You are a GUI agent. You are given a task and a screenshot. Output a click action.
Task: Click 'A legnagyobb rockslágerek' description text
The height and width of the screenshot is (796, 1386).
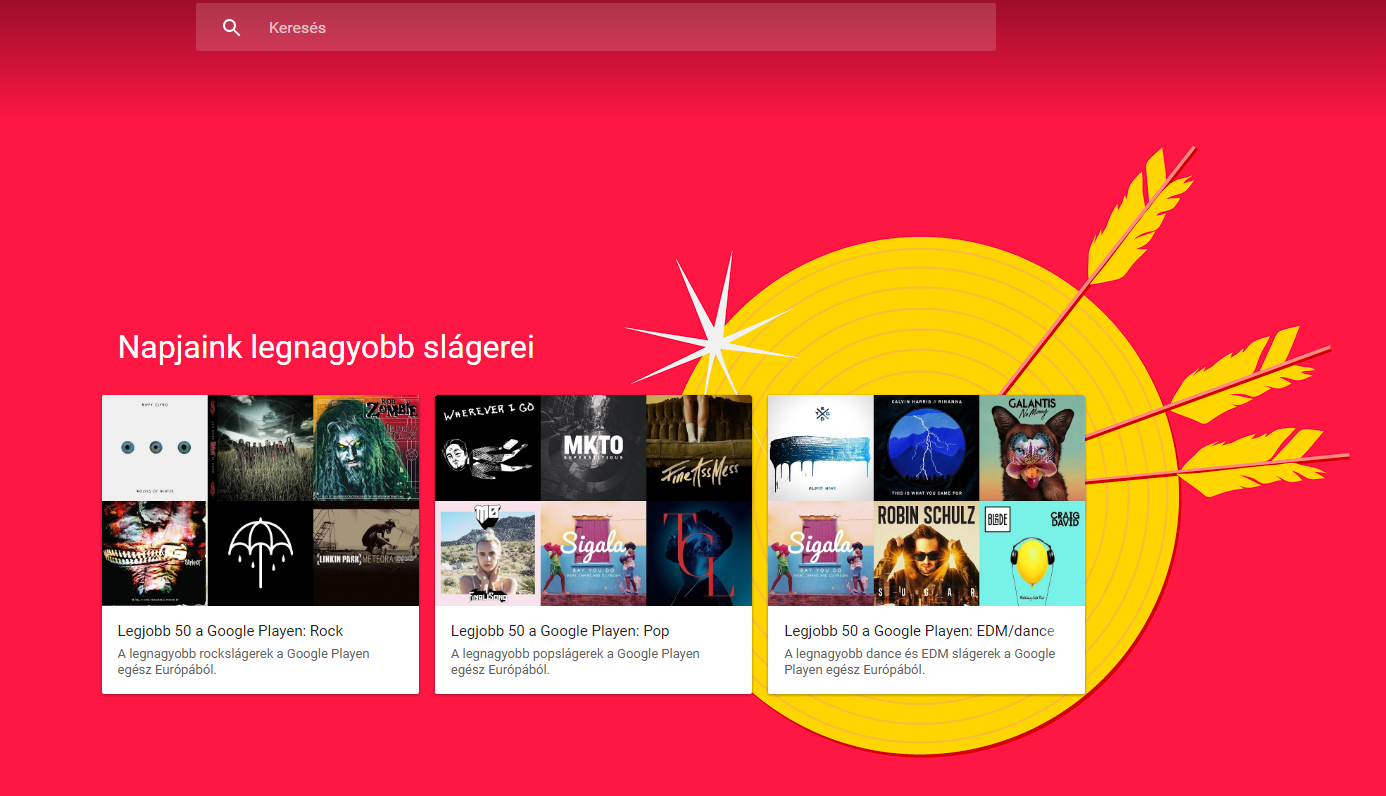(244, 661)
